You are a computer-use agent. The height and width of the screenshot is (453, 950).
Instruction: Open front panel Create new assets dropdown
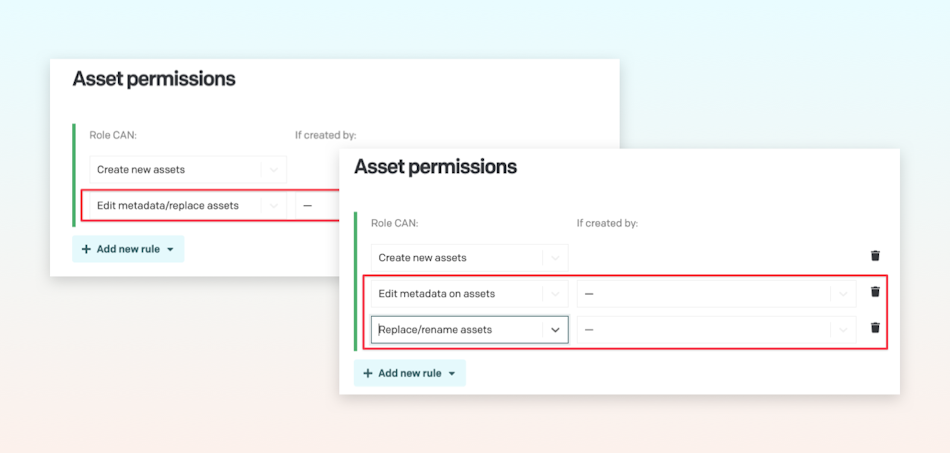tap(470, 257)
